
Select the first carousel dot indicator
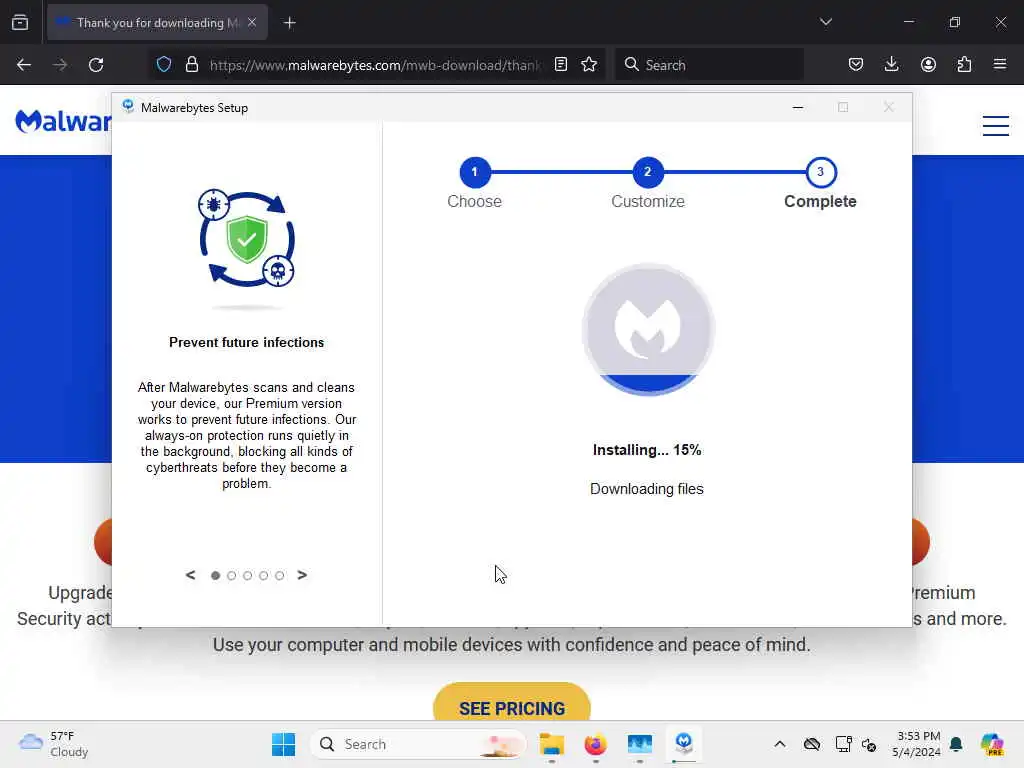tap(216, 575)
